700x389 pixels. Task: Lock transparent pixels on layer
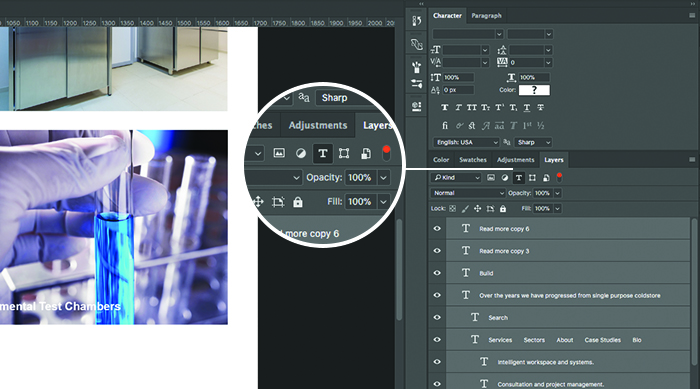tap(452, 209)
